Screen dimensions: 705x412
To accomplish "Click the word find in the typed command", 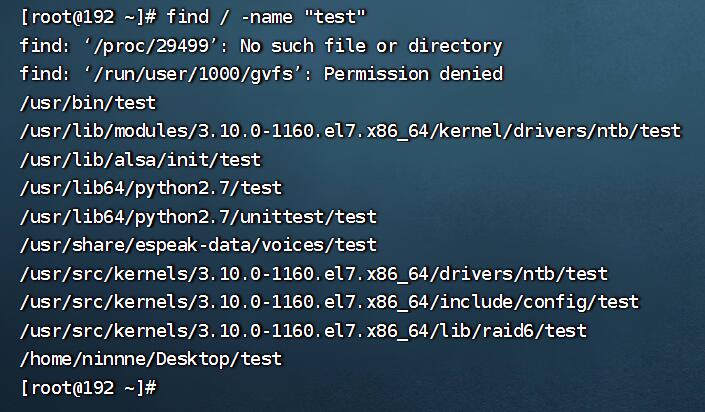I will click(x=190, y=17).
